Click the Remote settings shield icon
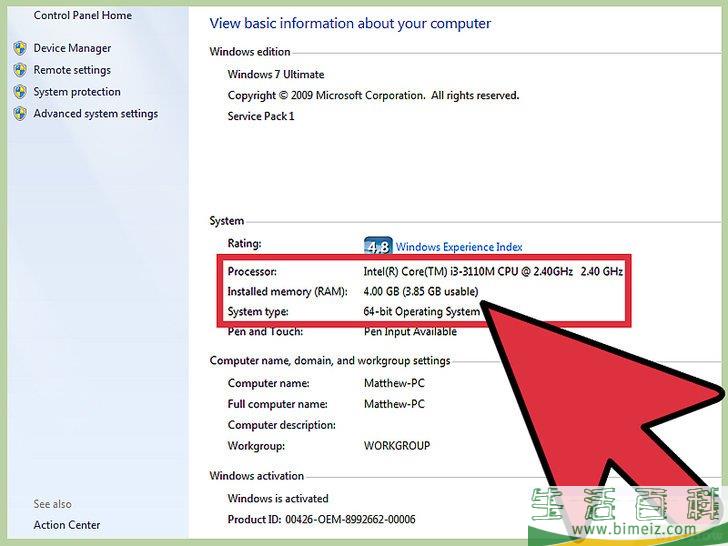The width and height of the screenshot is (728, 546). (x=20, y=70)
